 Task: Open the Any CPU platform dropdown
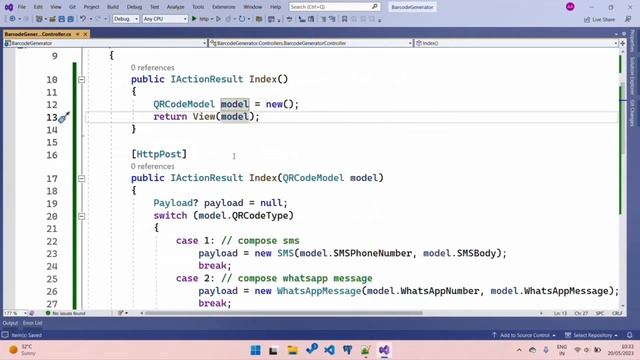(165, 19)
